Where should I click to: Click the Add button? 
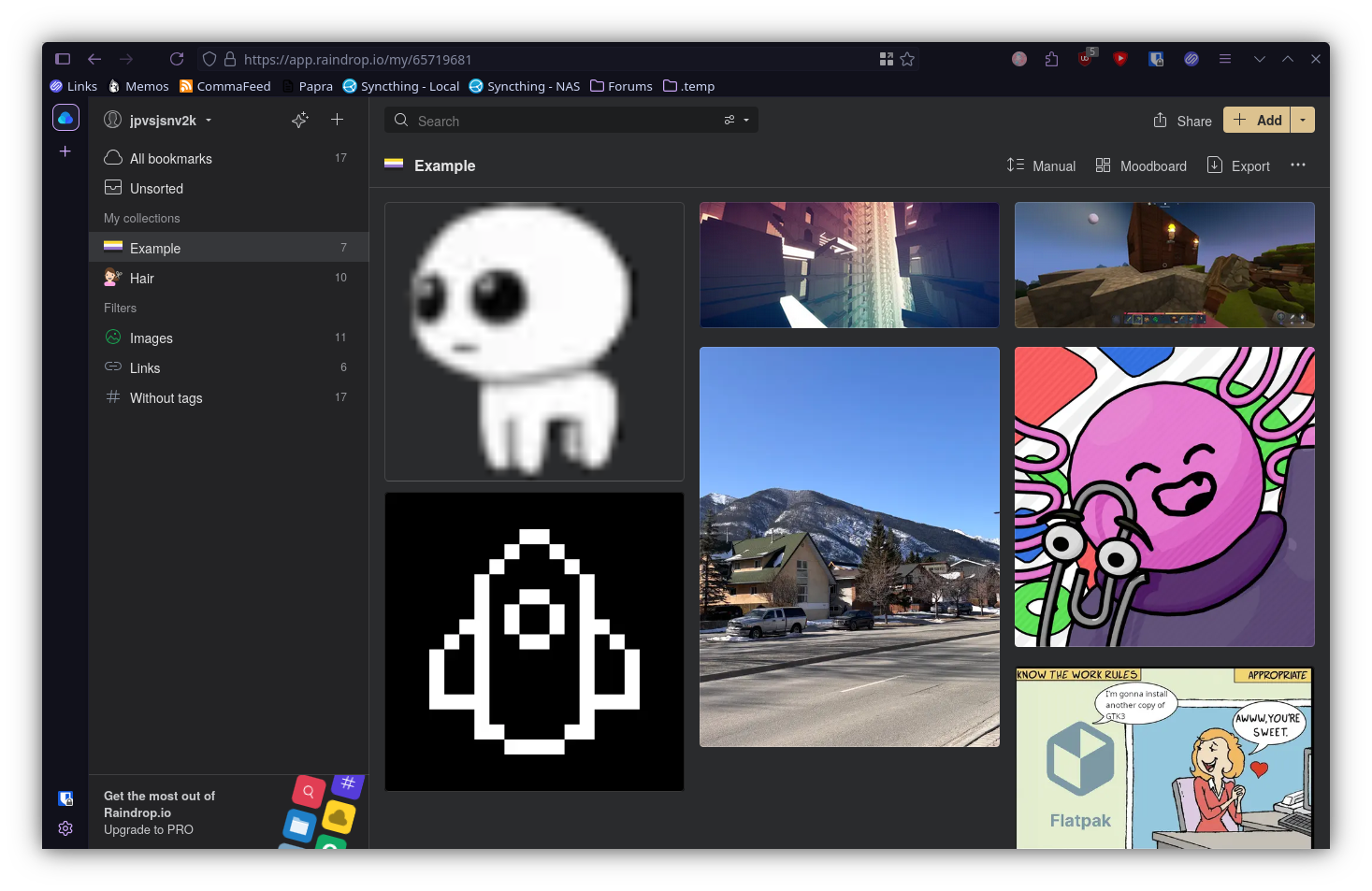coord(1257,120)
